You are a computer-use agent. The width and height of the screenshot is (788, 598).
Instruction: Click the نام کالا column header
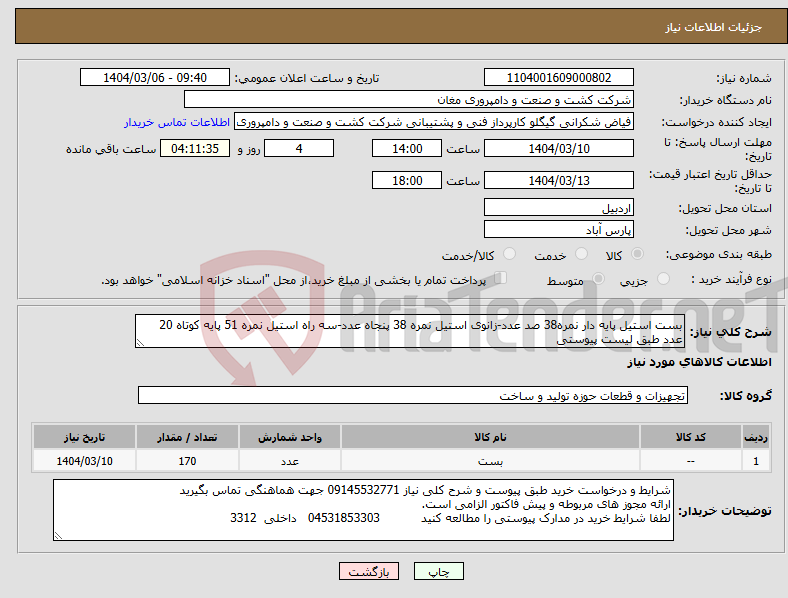(490, 437)
